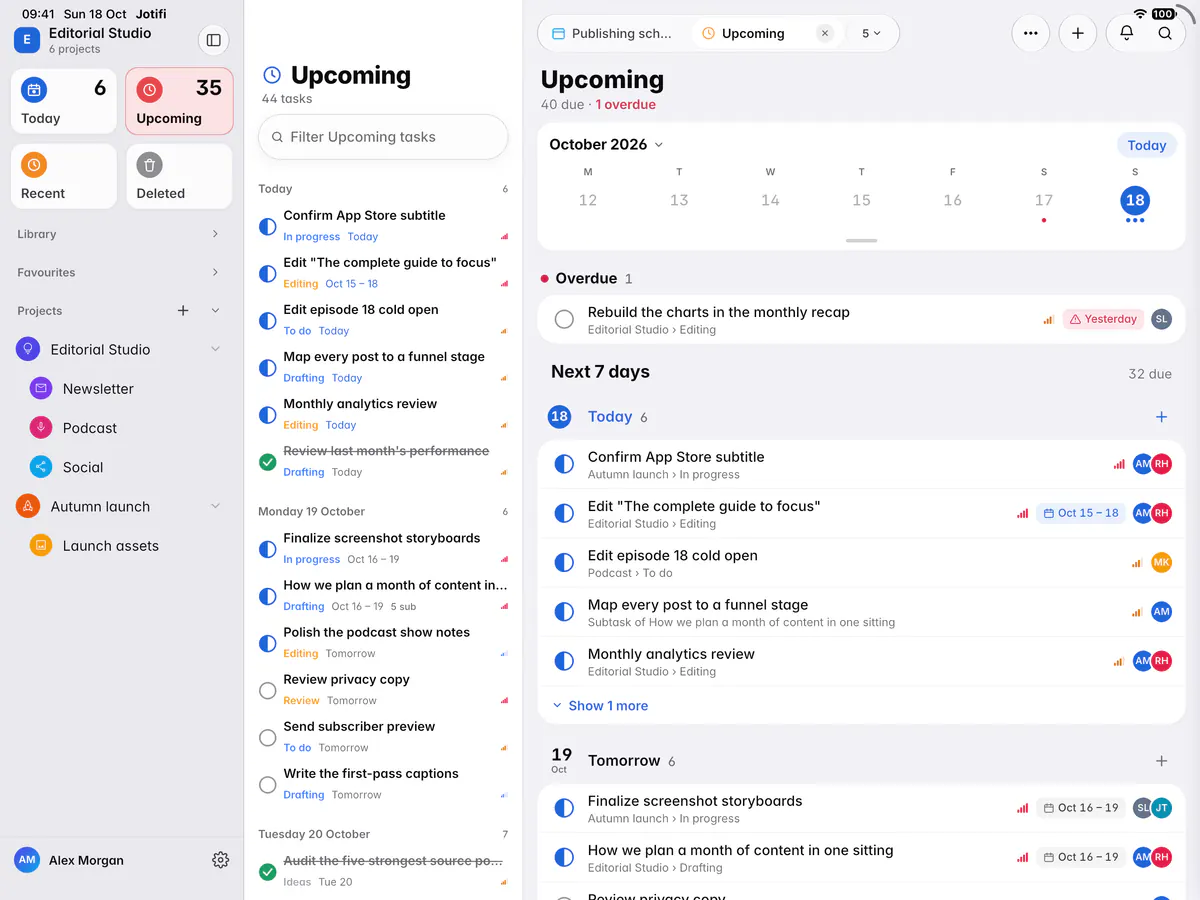
Task: Check battery indicator in status bar
Action: (x=1163, y=14)
